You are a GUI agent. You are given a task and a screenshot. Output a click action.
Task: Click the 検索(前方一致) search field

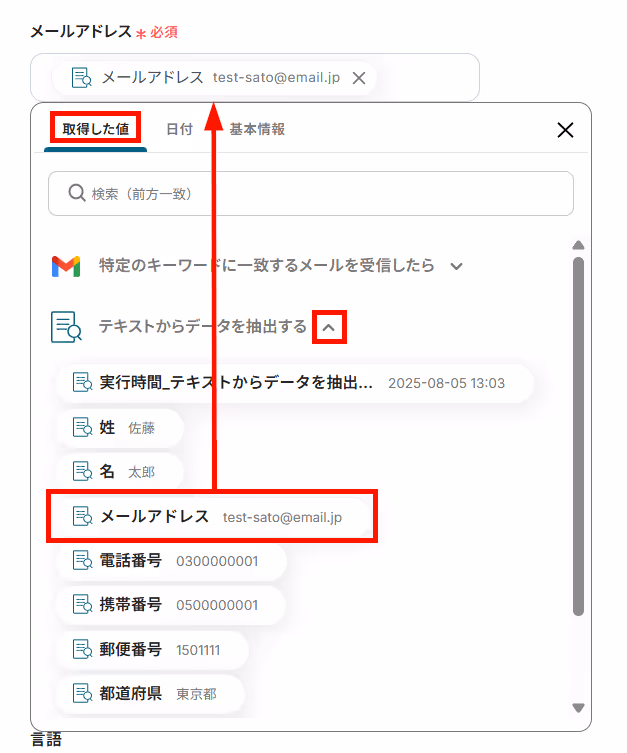311,194
